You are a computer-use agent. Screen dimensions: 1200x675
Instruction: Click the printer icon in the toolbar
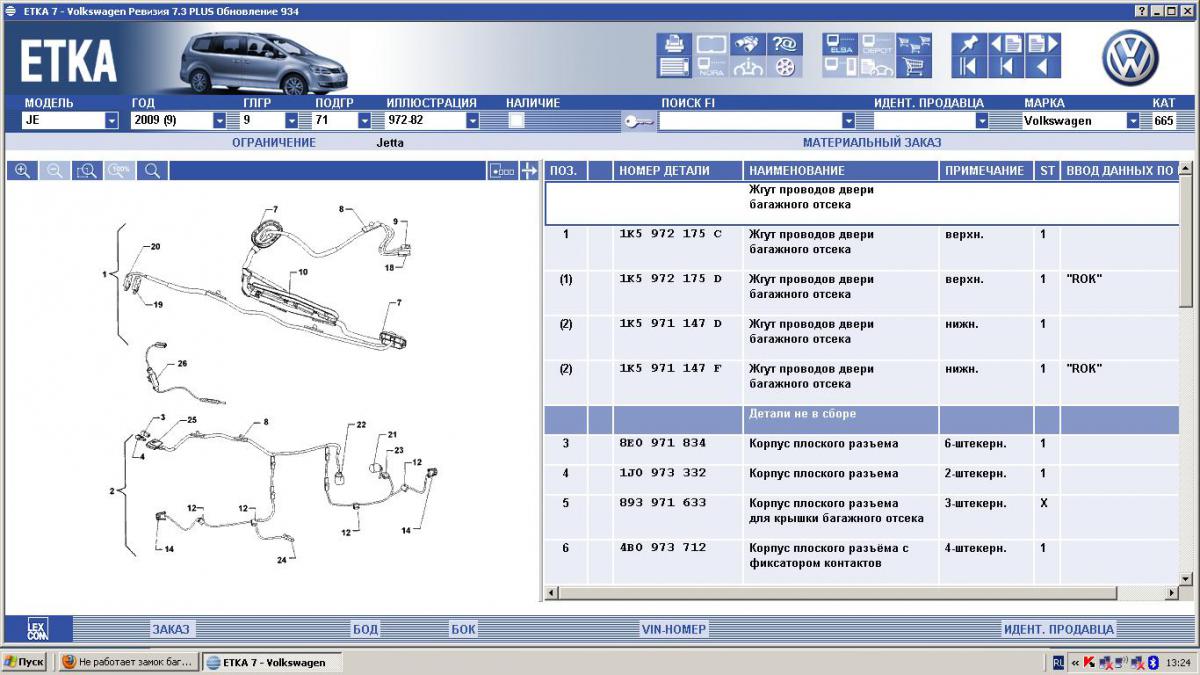tap(674, 44)
